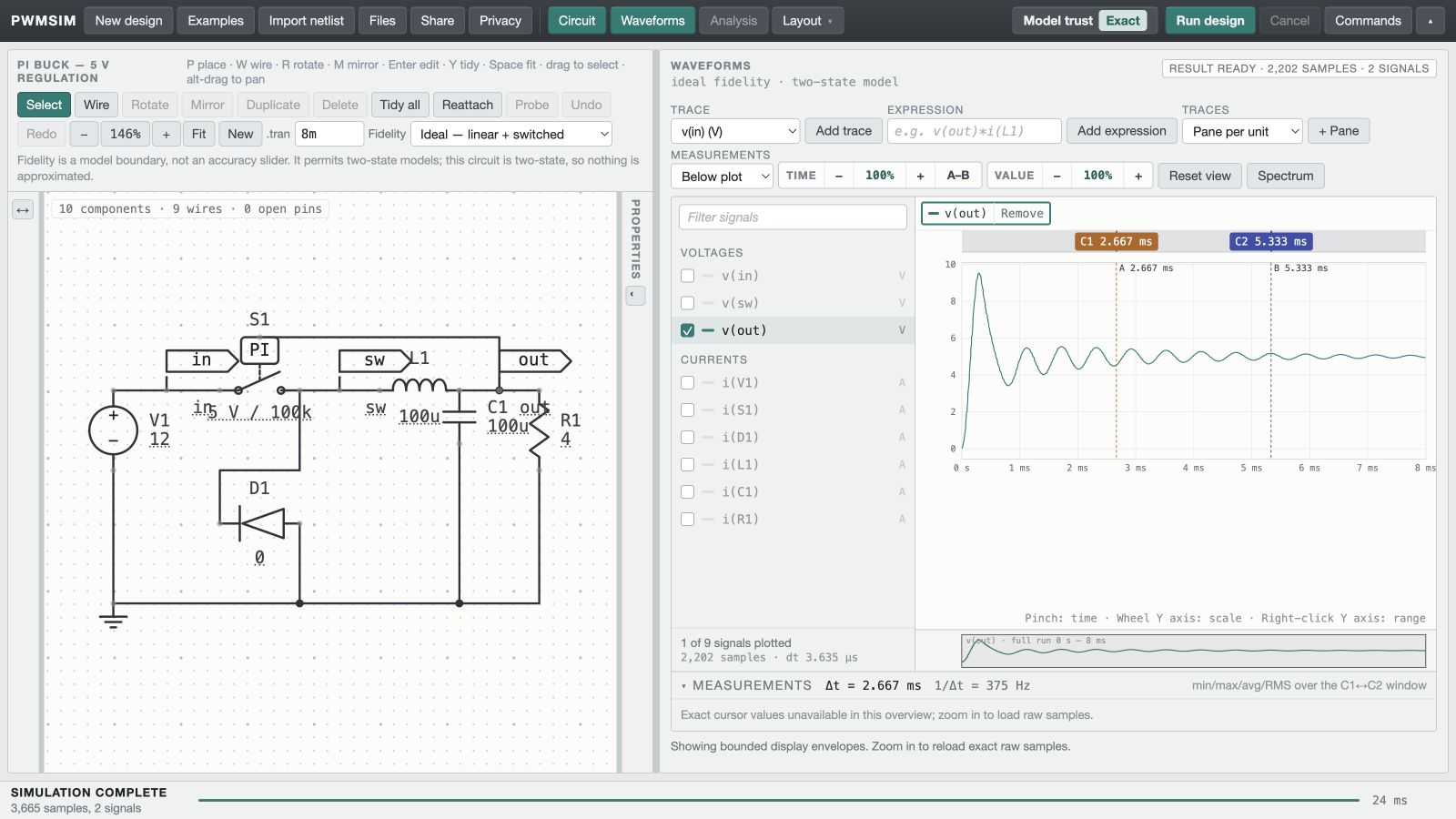Click the full run overview minimap strip
Viewport: 1456px width, 819px height.
tap(1193, 651)
